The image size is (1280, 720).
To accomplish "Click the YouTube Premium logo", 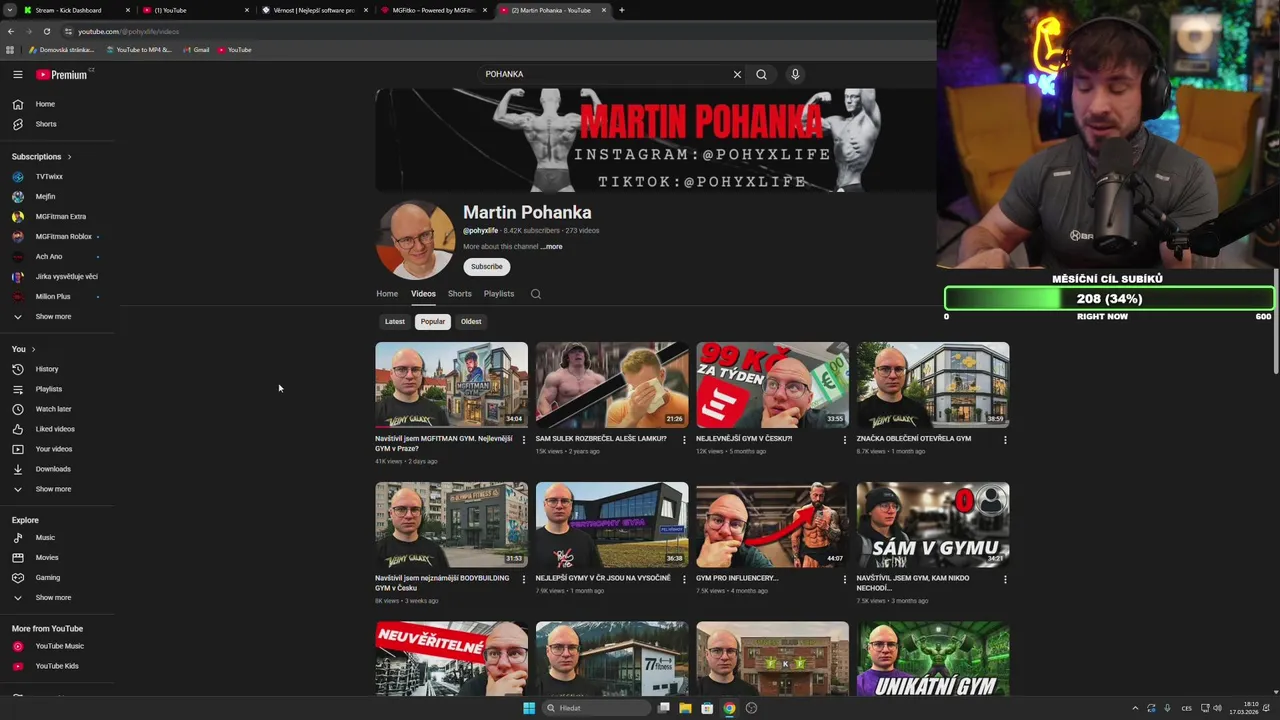I will 62,74.
